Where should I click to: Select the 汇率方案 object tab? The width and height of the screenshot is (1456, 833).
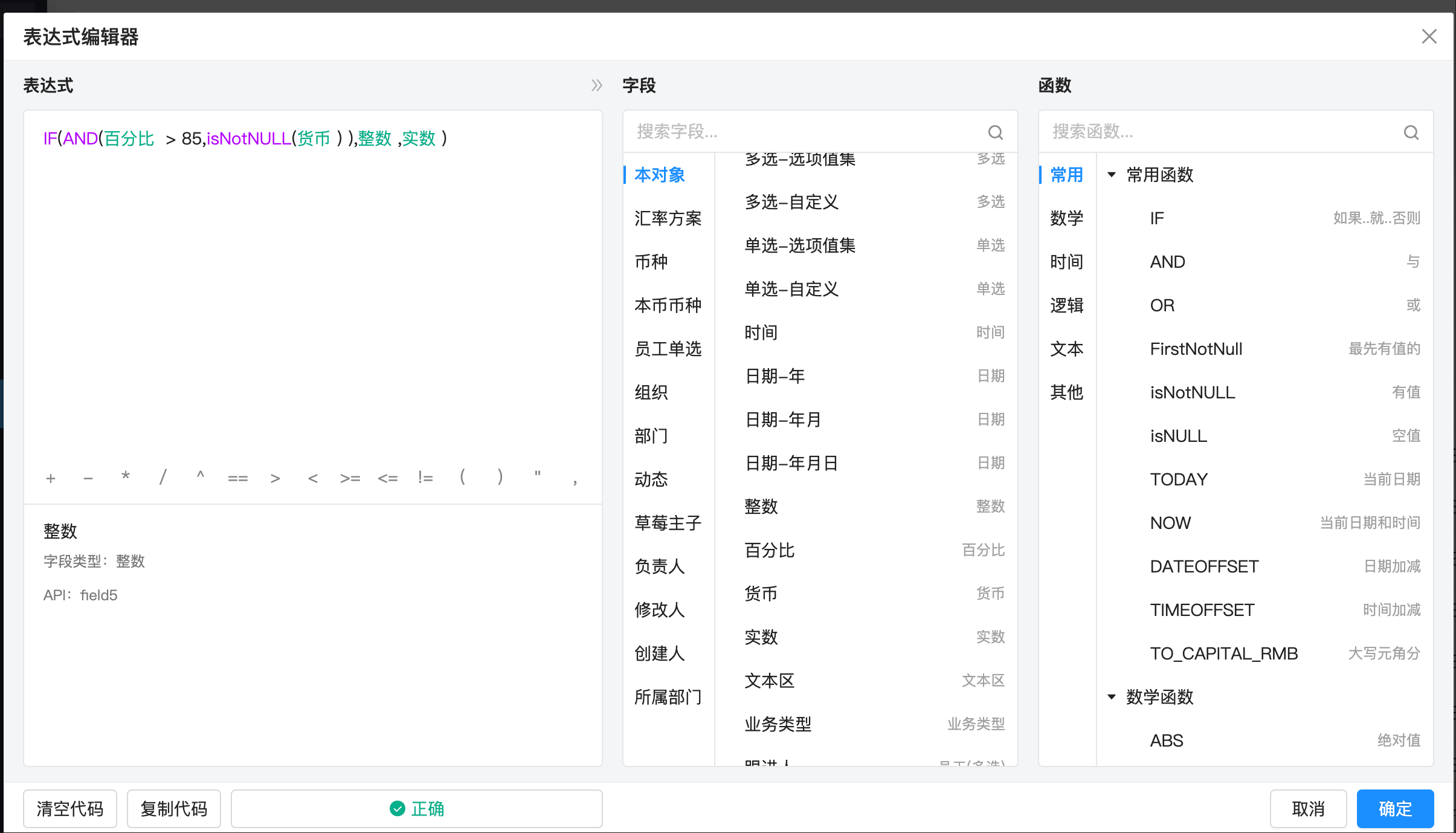(x=668, y=218)
